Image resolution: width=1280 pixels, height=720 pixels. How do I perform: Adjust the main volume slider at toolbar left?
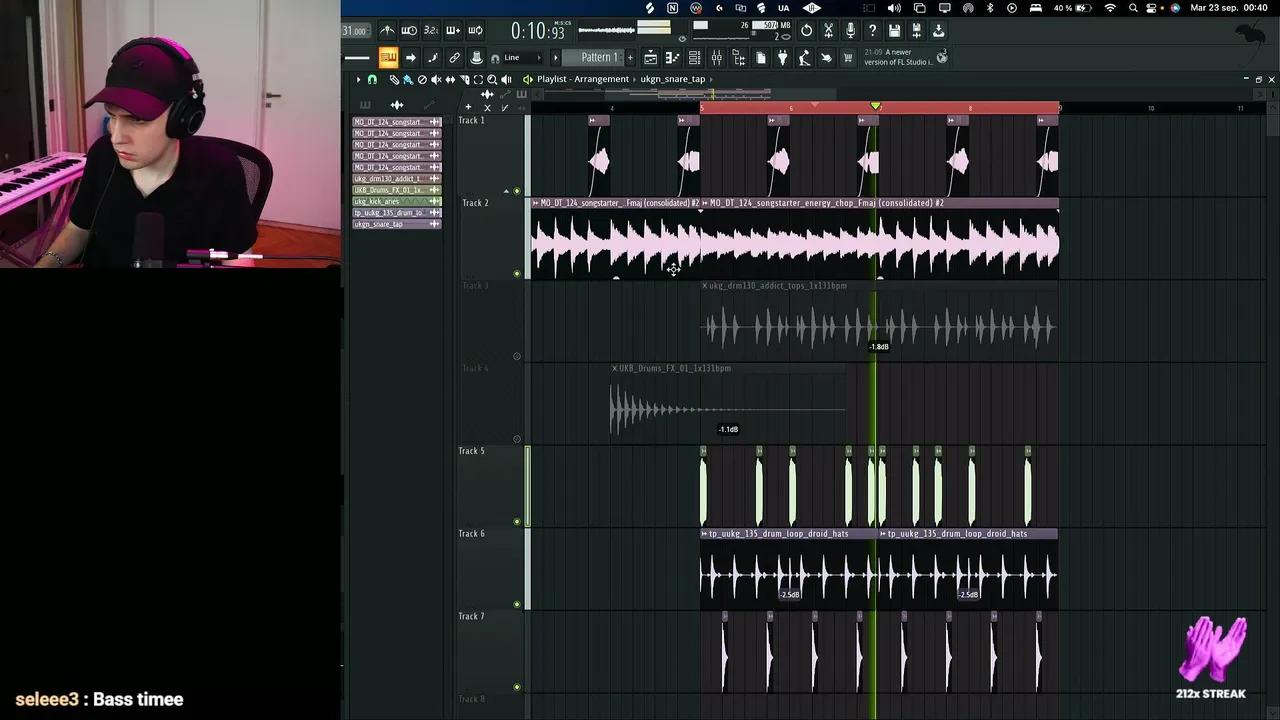pyautogui.click(x=357, y=57)
